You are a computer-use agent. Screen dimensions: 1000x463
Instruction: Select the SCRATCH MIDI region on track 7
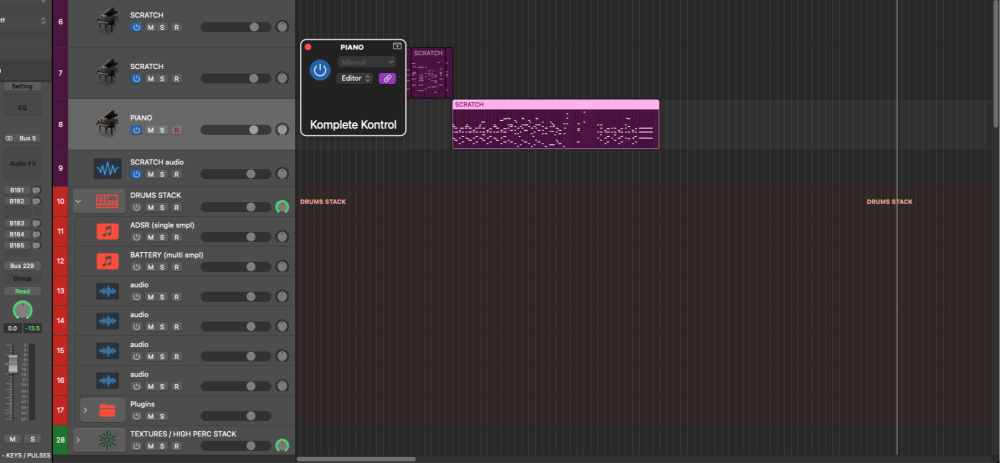(431, 73)
